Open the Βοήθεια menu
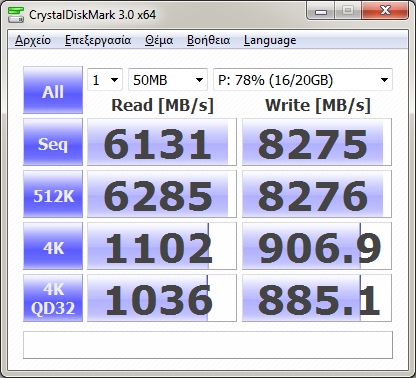 pyautogui.click(x=208, y=40)
